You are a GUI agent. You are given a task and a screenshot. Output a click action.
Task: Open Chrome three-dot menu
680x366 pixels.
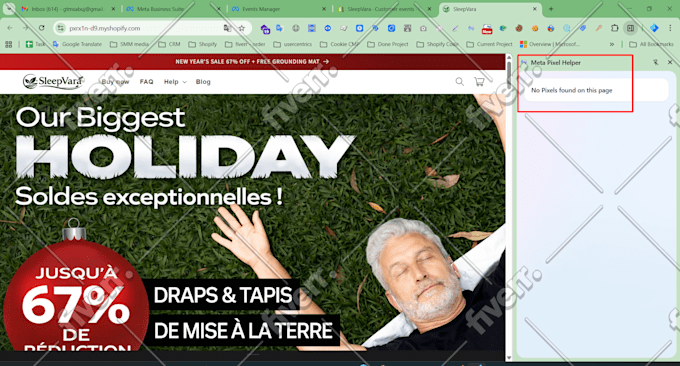point(670,28)
